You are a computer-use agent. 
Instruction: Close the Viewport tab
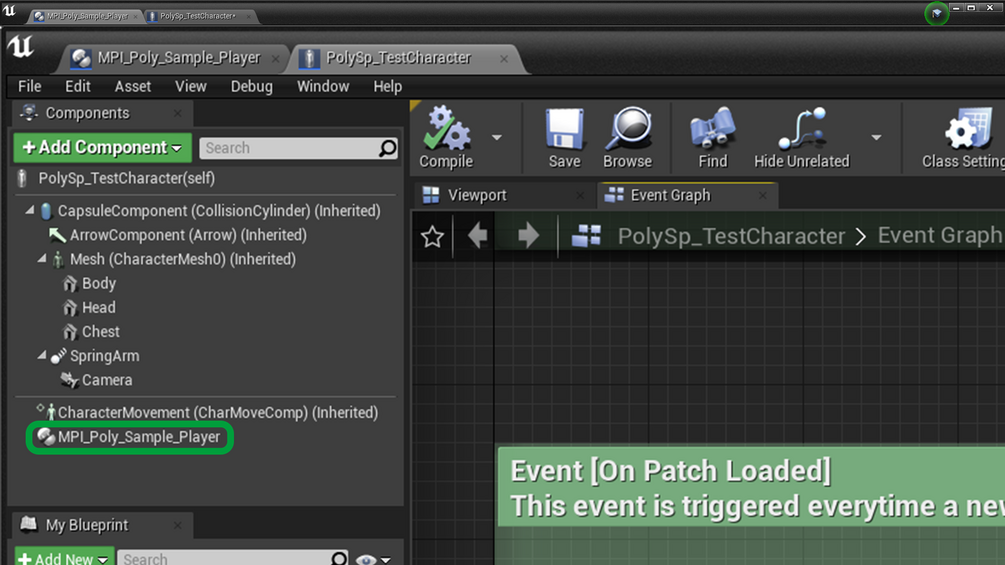click(x=580, y=195)
